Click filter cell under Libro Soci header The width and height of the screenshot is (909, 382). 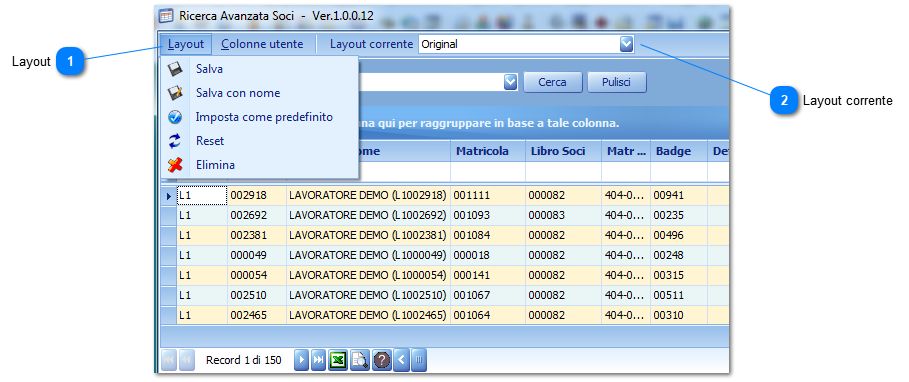coord(563,172)
